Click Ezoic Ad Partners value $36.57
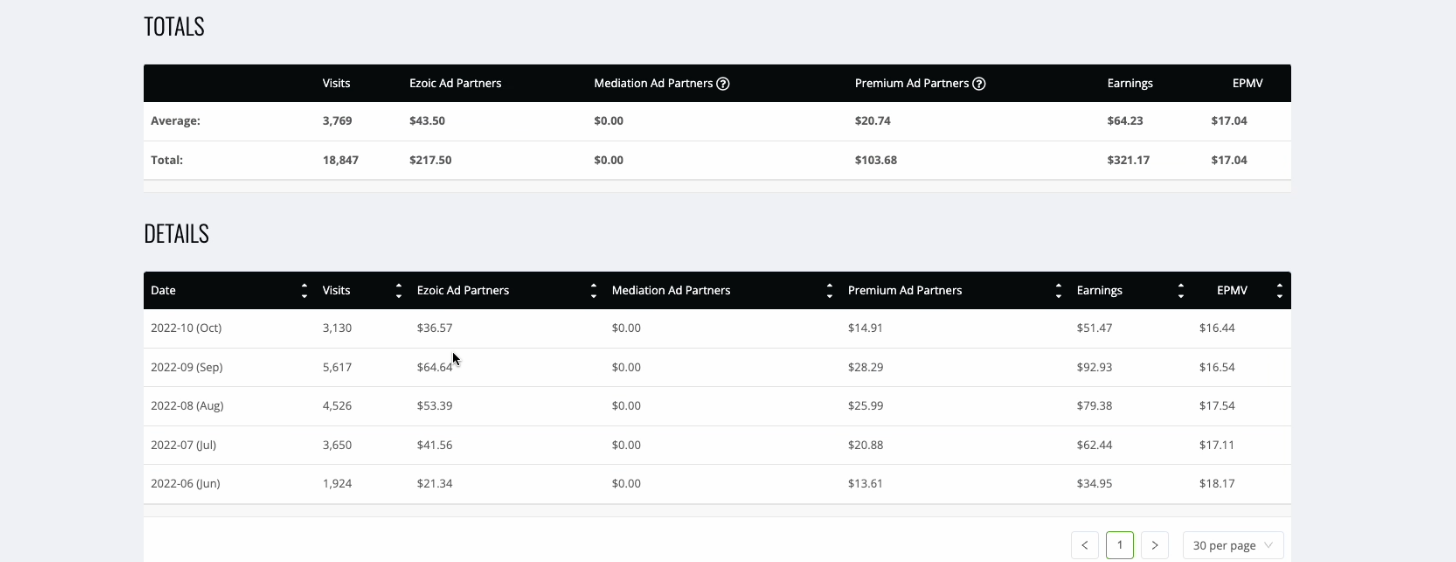The width and height of the screenshot is (1456, 562). coord(435,328)
